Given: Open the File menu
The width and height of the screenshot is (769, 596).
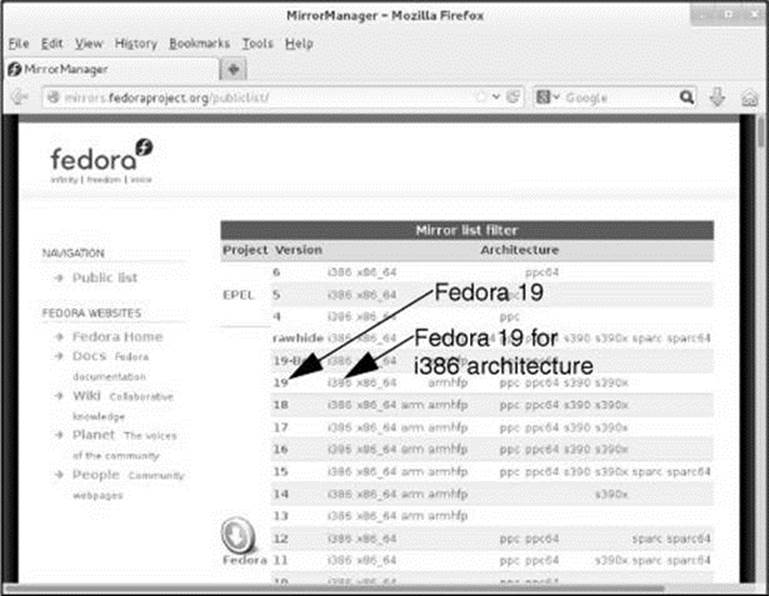Looking at the screenshot, I should pyautogui.click(x=19, y=44).
